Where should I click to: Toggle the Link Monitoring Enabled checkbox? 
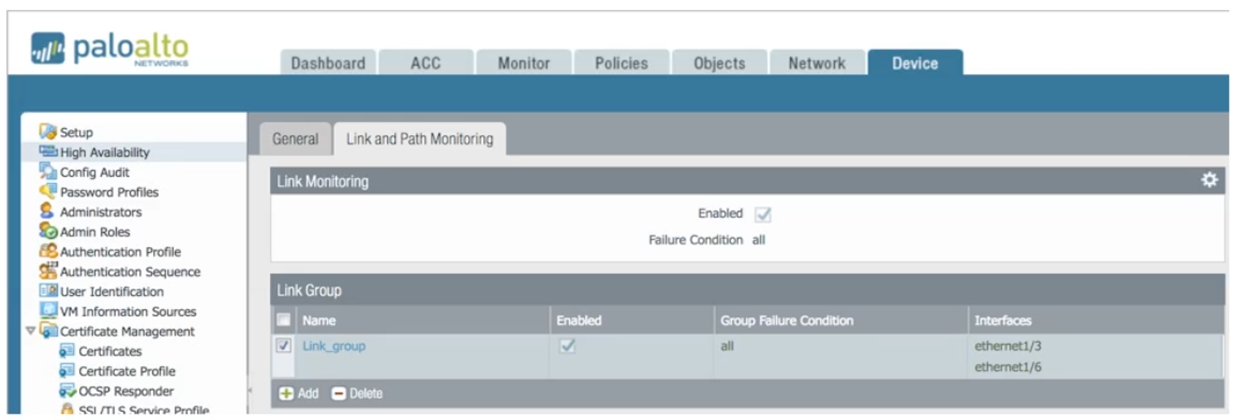[x=763, y=214]
